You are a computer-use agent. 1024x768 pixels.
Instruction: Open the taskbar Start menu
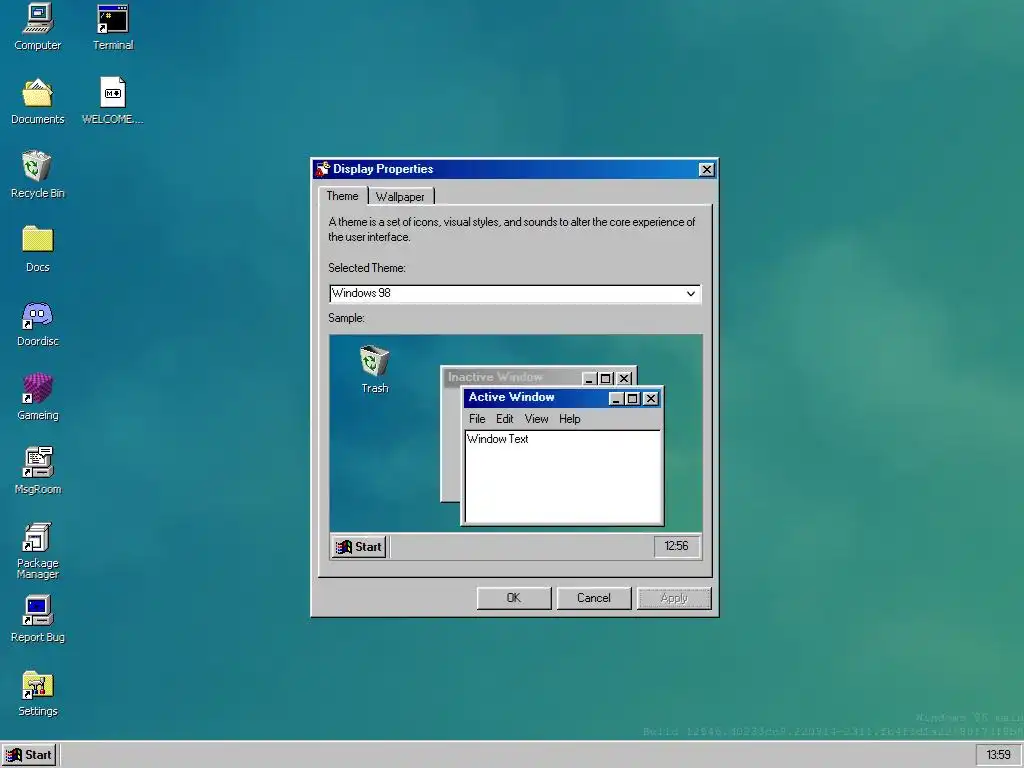pos(29,755)
